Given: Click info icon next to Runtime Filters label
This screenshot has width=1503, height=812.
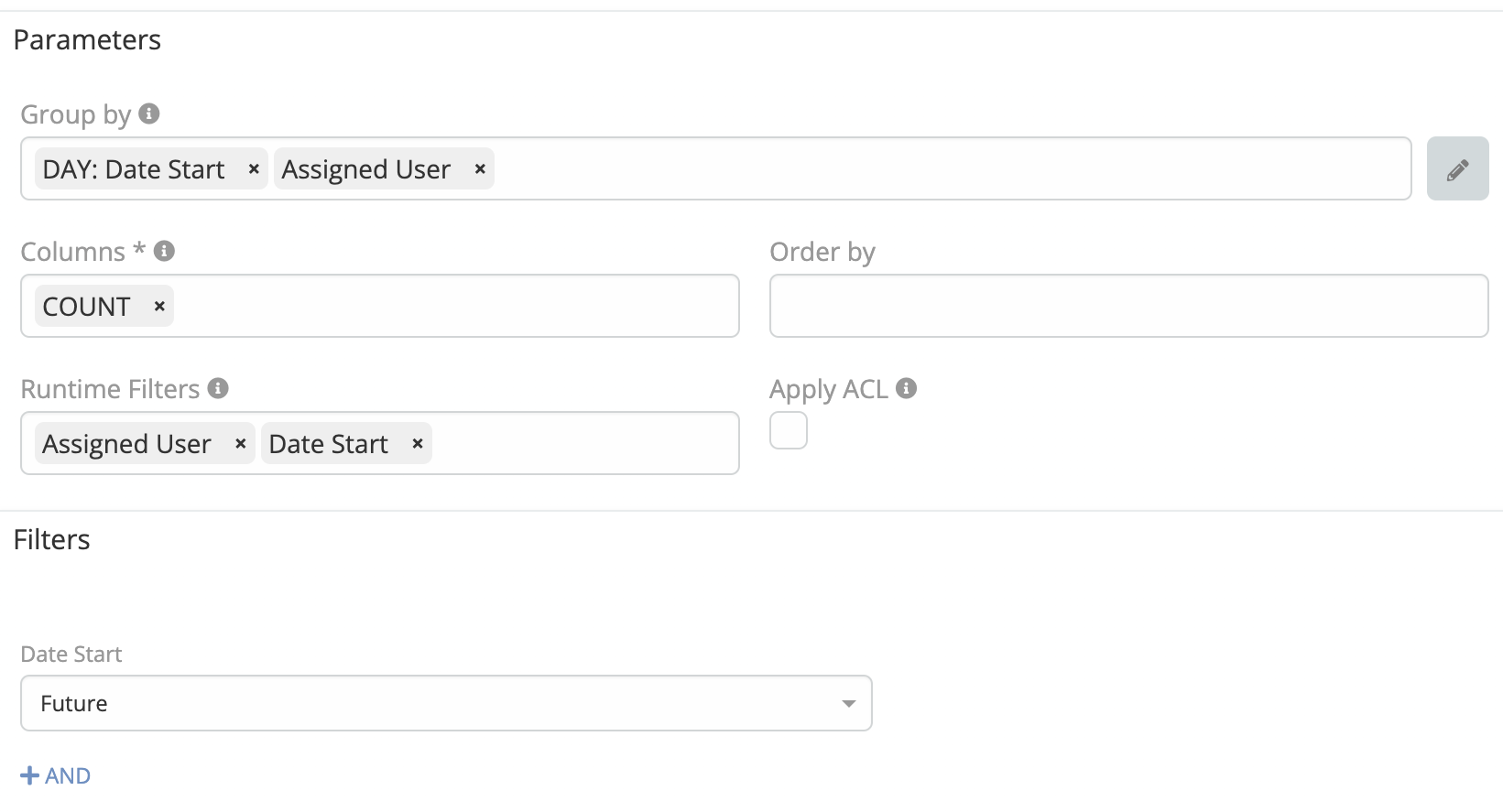Looking at the screenshot, I should pyautogui.click(x=218, y=388).
